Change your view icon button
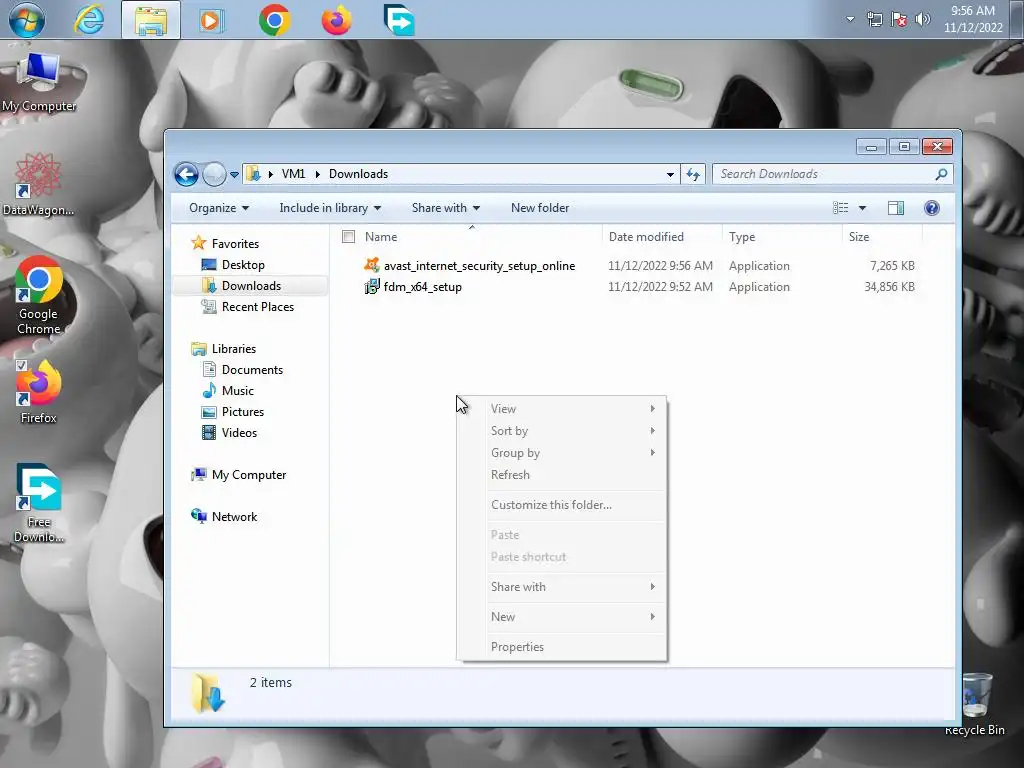Screen dimensions: 1024x768 [840, 208]
